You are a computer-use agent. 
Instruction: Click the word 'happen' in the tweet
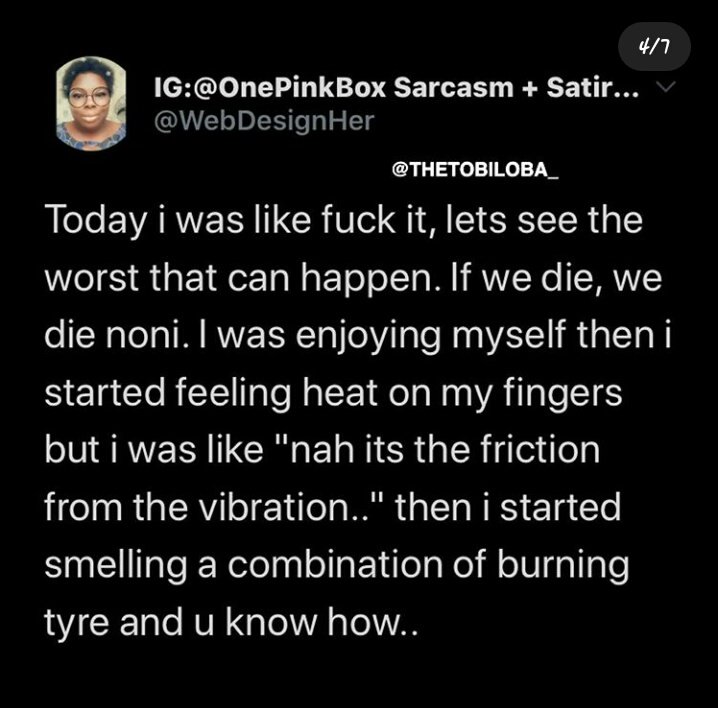[367, 280]
